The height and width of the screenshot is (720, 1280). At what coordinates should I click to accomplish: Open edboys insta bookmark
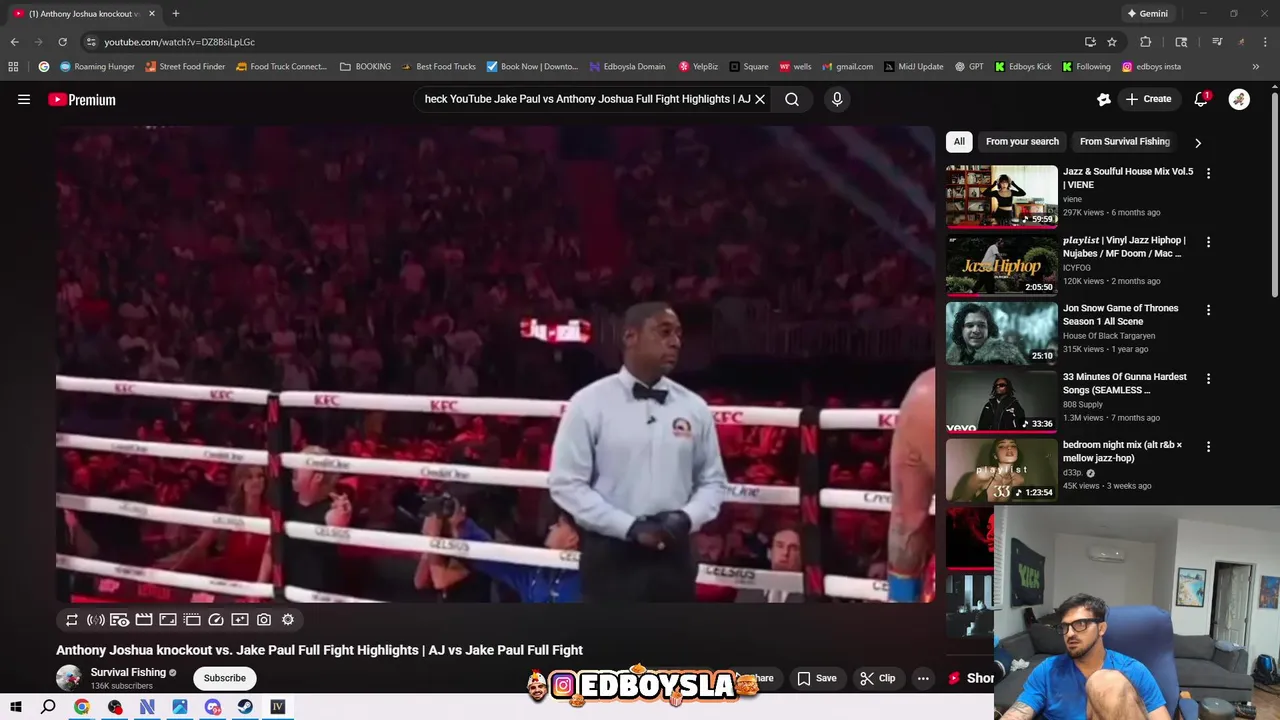pyautogui.click(x=1151, y=67)
